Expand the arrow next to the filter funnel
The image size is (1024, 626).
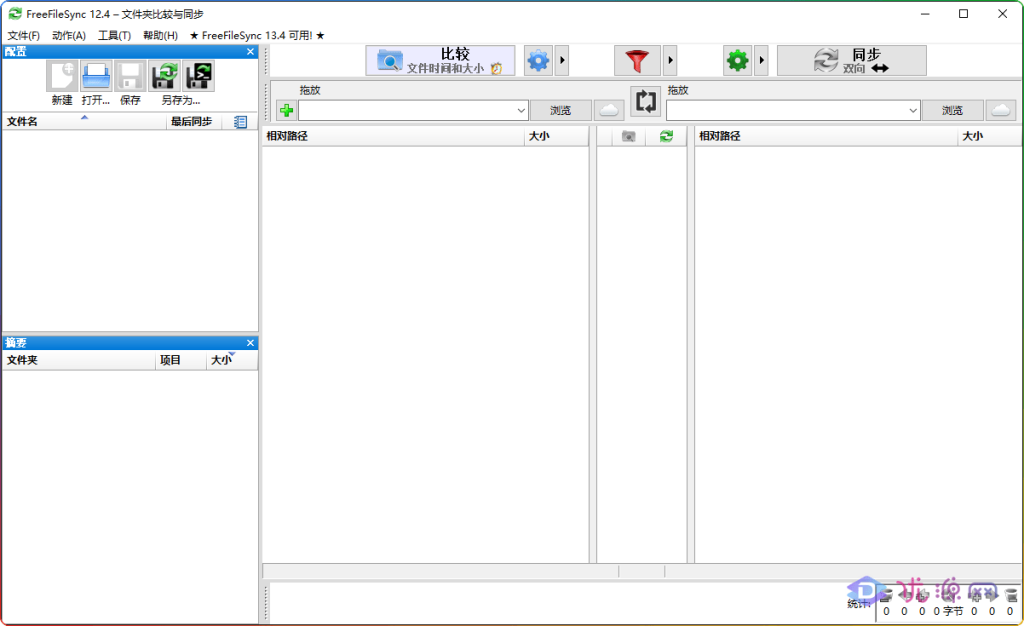click(x=670, y=61)
